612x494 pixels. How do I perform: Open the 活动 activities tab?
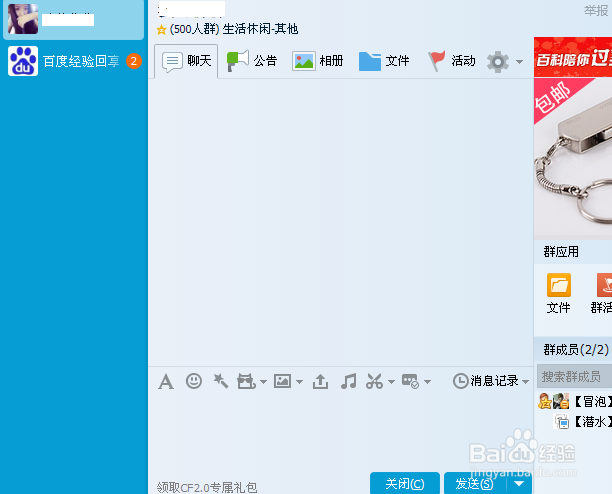tap(452, 61)
